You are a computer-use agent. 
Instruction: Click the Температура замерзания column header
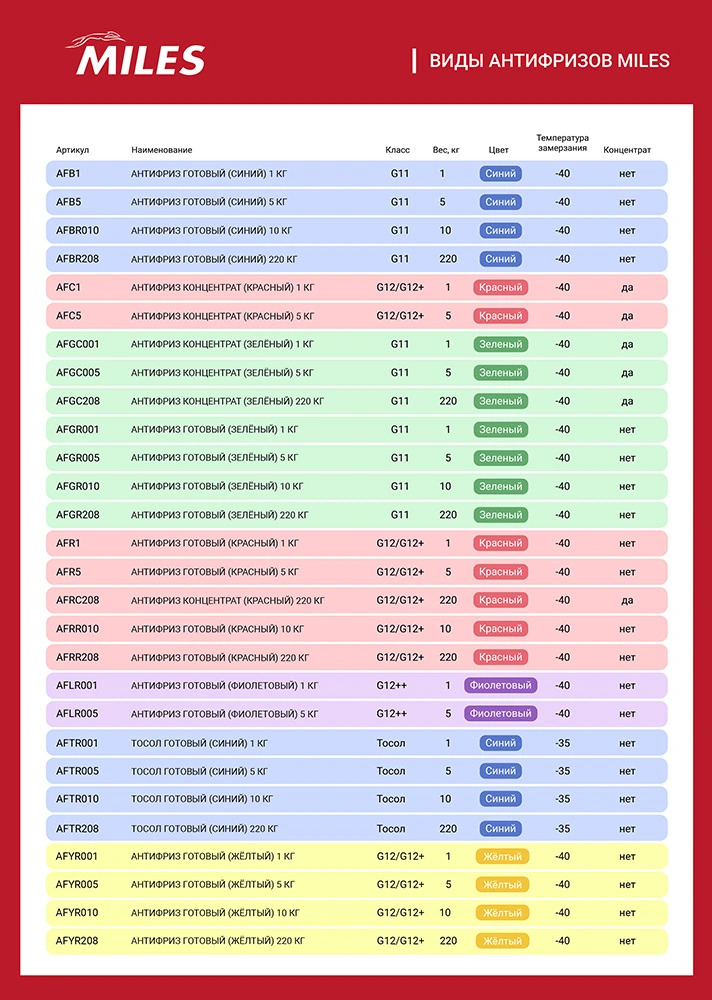(562, 143)
